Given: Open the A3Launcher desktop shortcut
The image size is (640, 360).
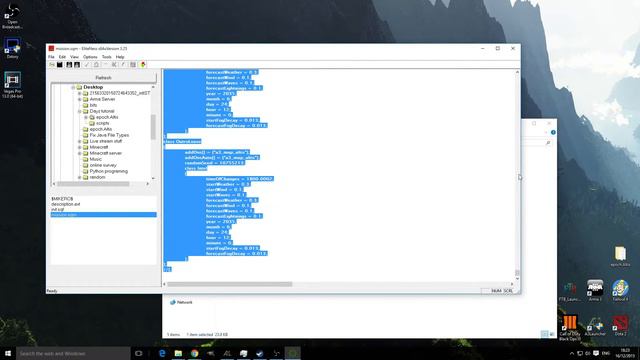Looking at the screenshot, I should coord(595,325).
